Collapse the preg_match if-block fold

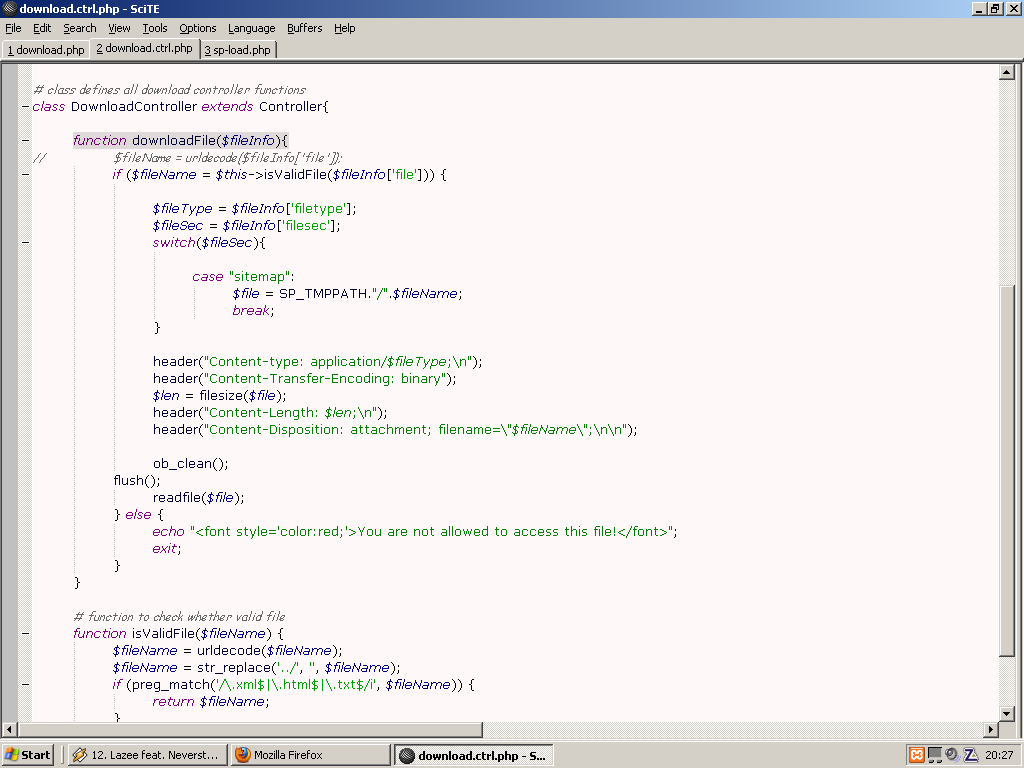(25, 684)
